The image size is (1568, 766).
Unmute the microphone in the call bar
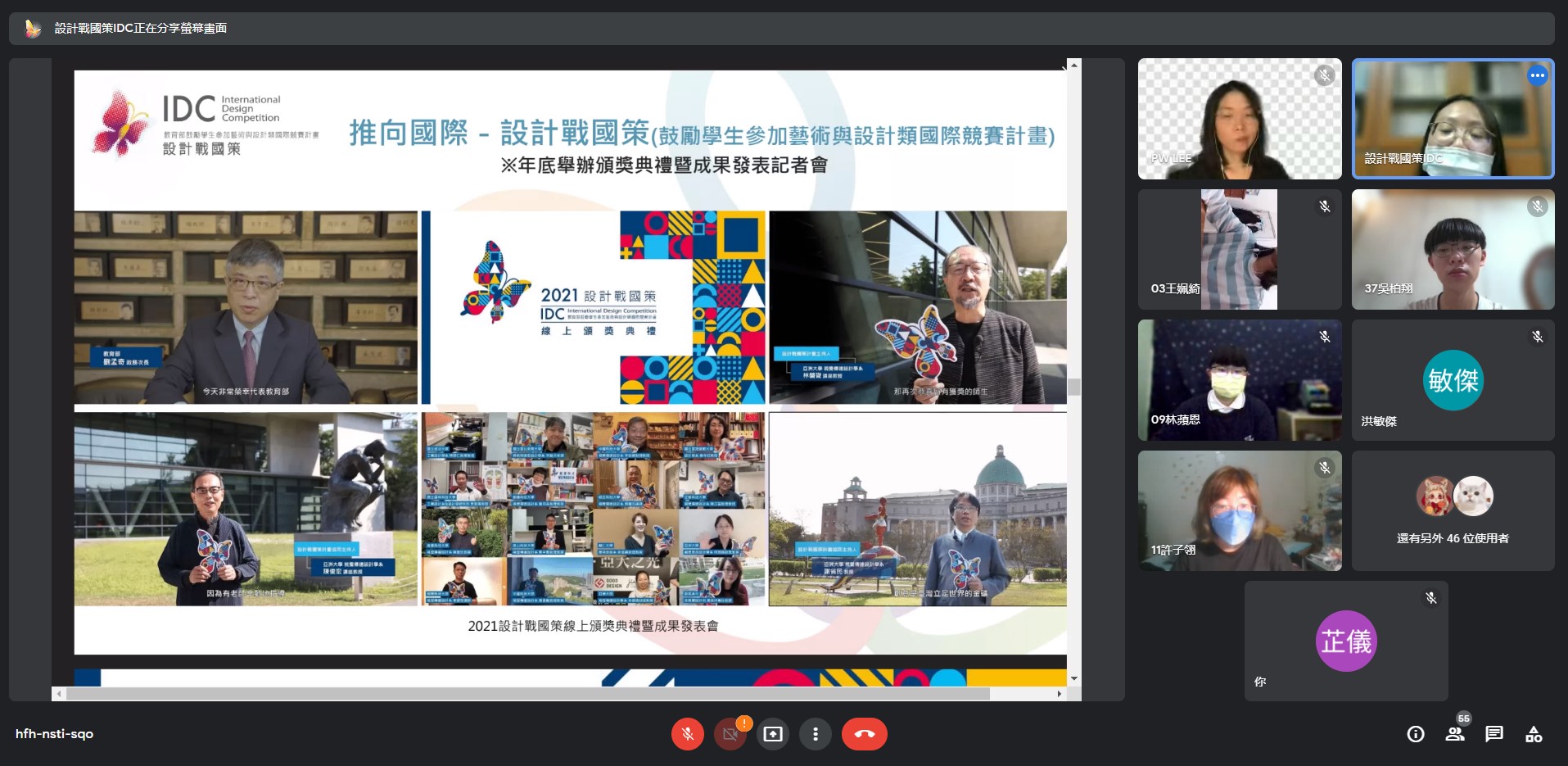687,734
